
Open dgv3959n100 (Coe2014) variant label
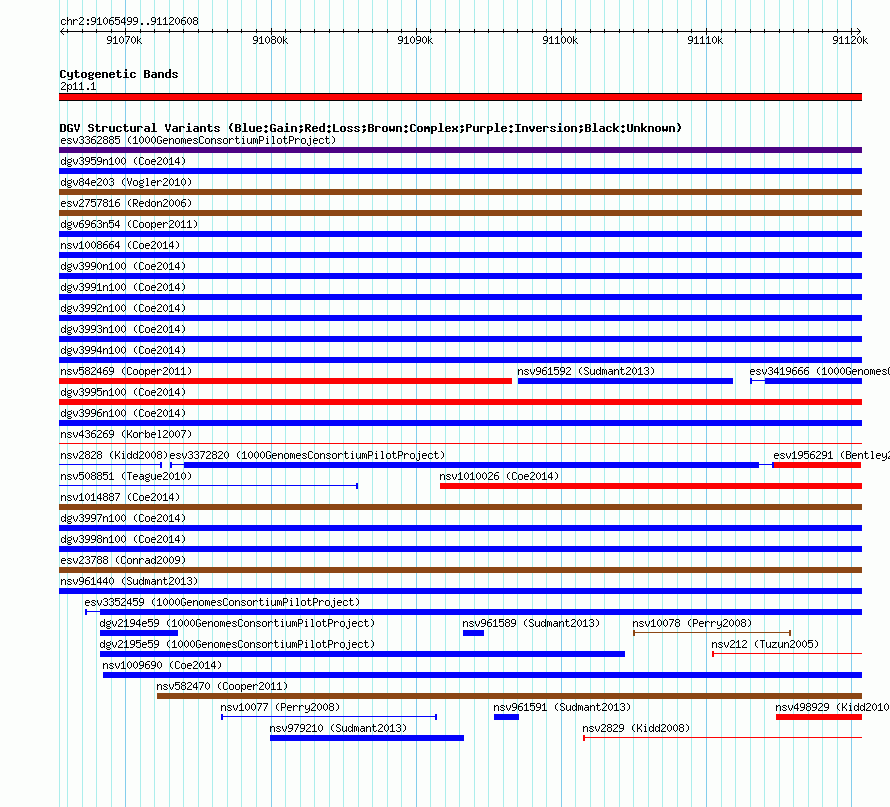click(x=123, y=161)
